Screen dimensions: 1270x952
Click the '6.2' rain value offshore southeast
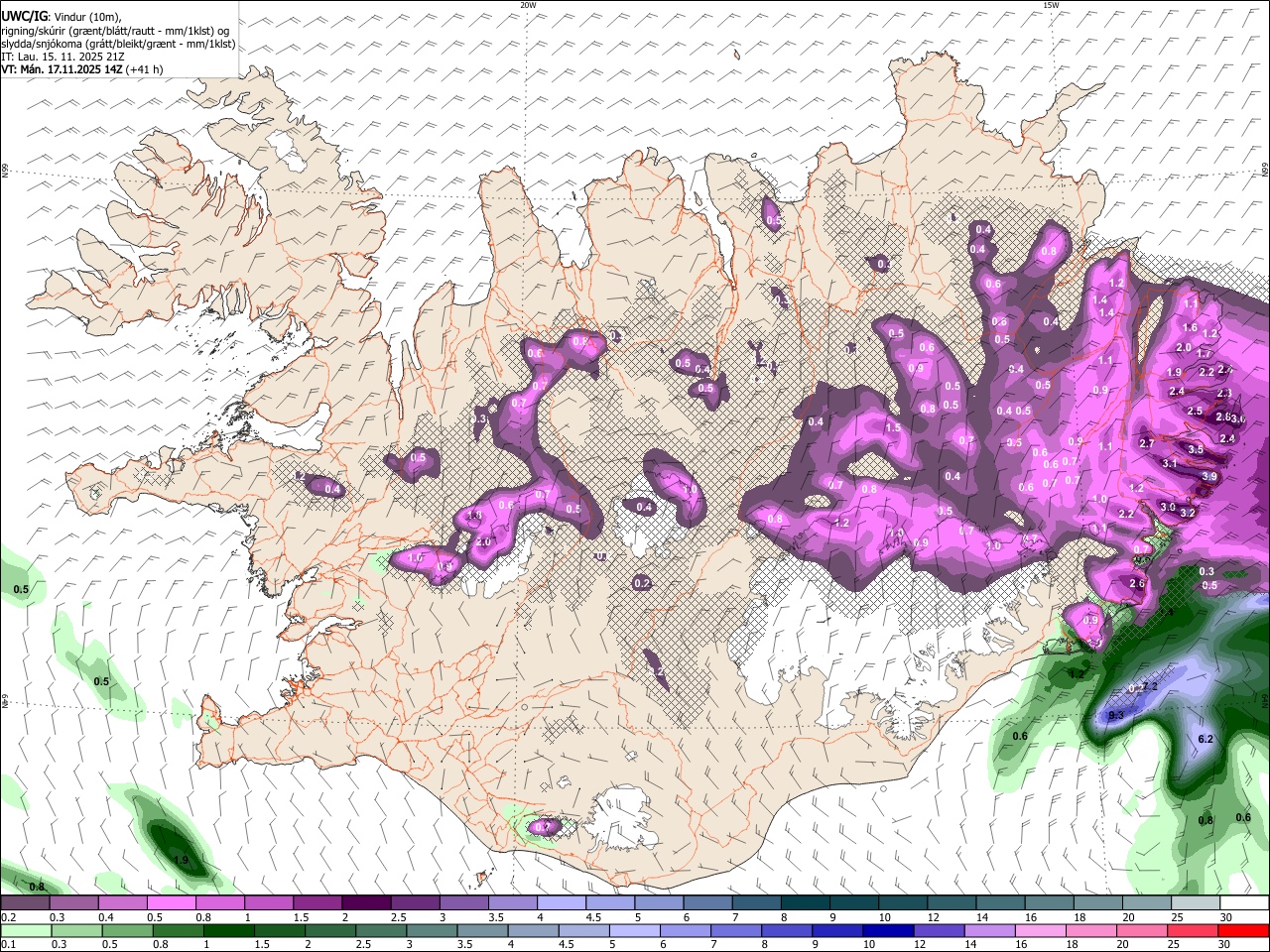[1206, 740]
